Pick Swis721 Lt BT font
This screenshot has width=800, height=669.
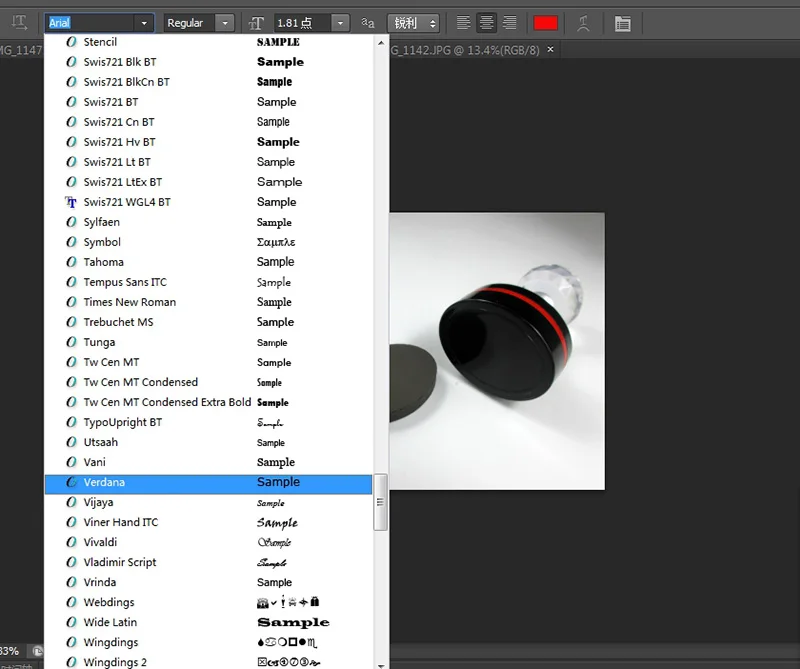[x=208, y=162]
